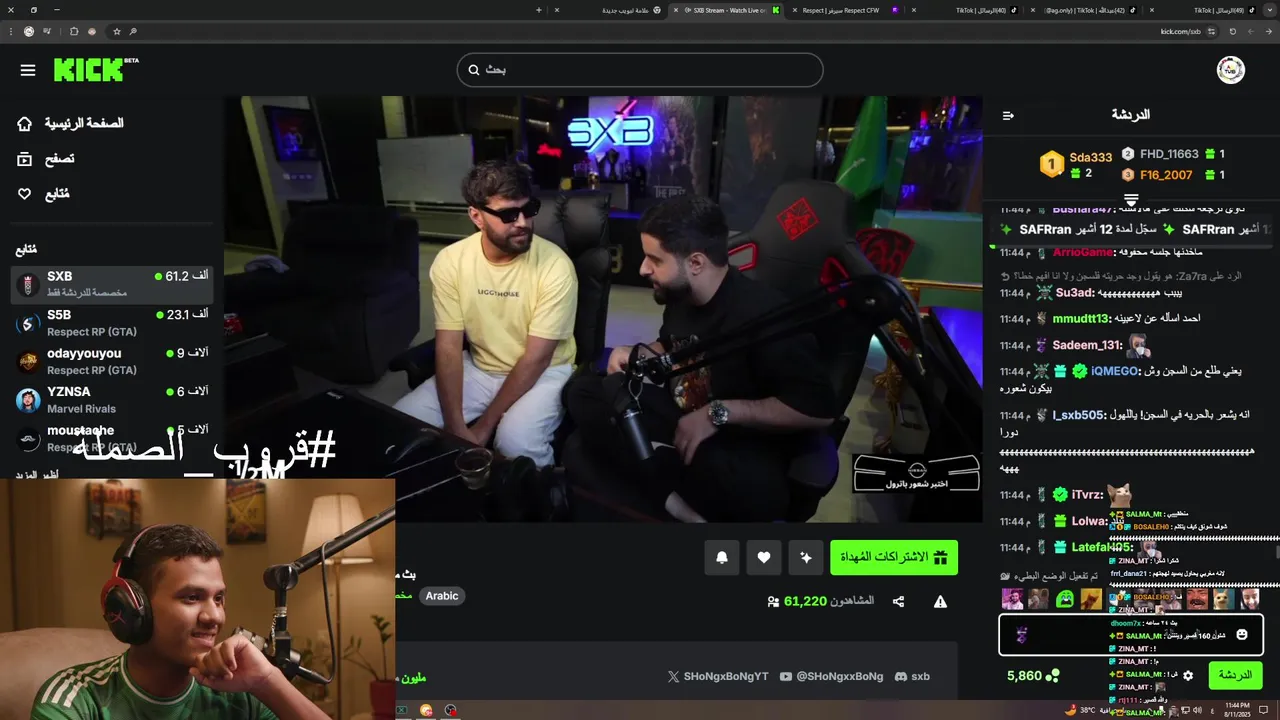Open a new browser tab with plus

pyautogui.click(x=539, y=10)
